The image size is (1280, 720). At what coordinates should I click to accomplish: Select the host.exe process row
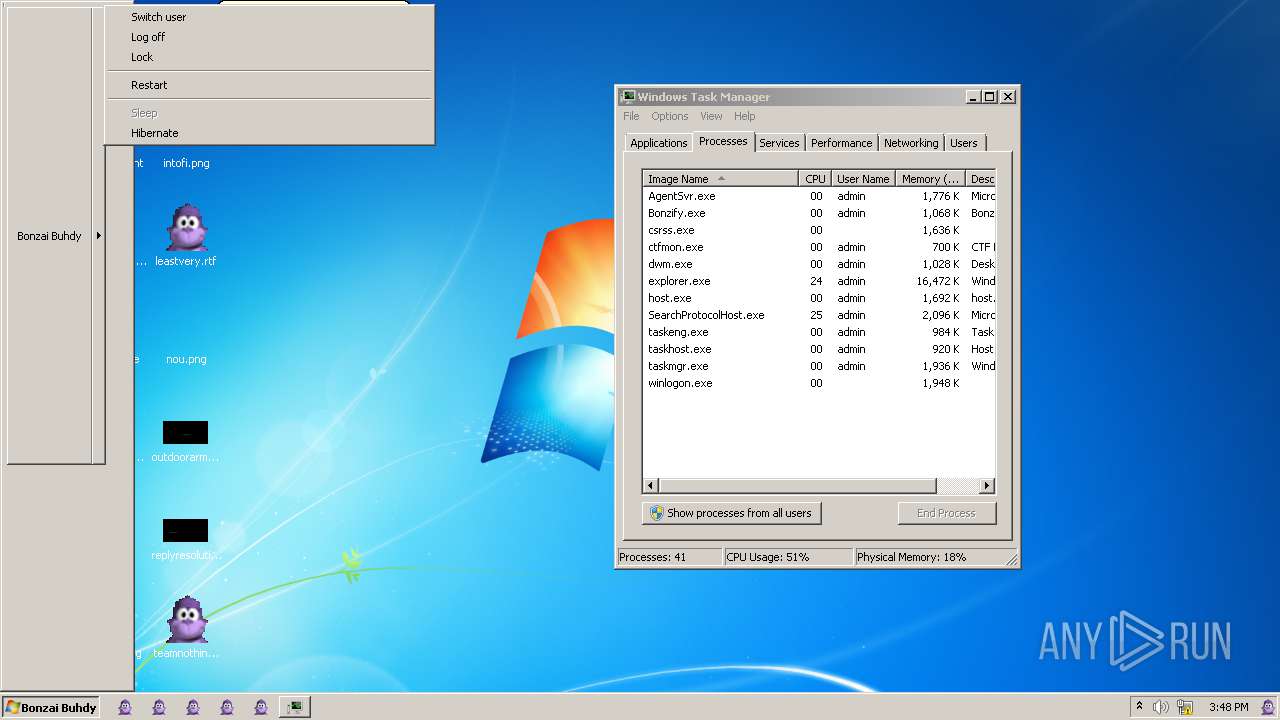(x=819, y=298)
